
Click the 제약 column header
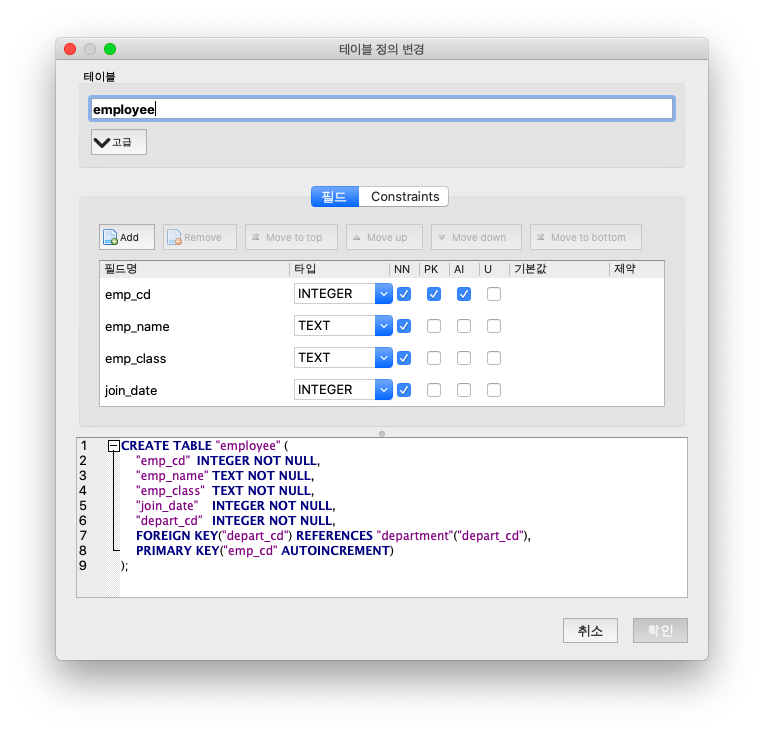(637, 269)
